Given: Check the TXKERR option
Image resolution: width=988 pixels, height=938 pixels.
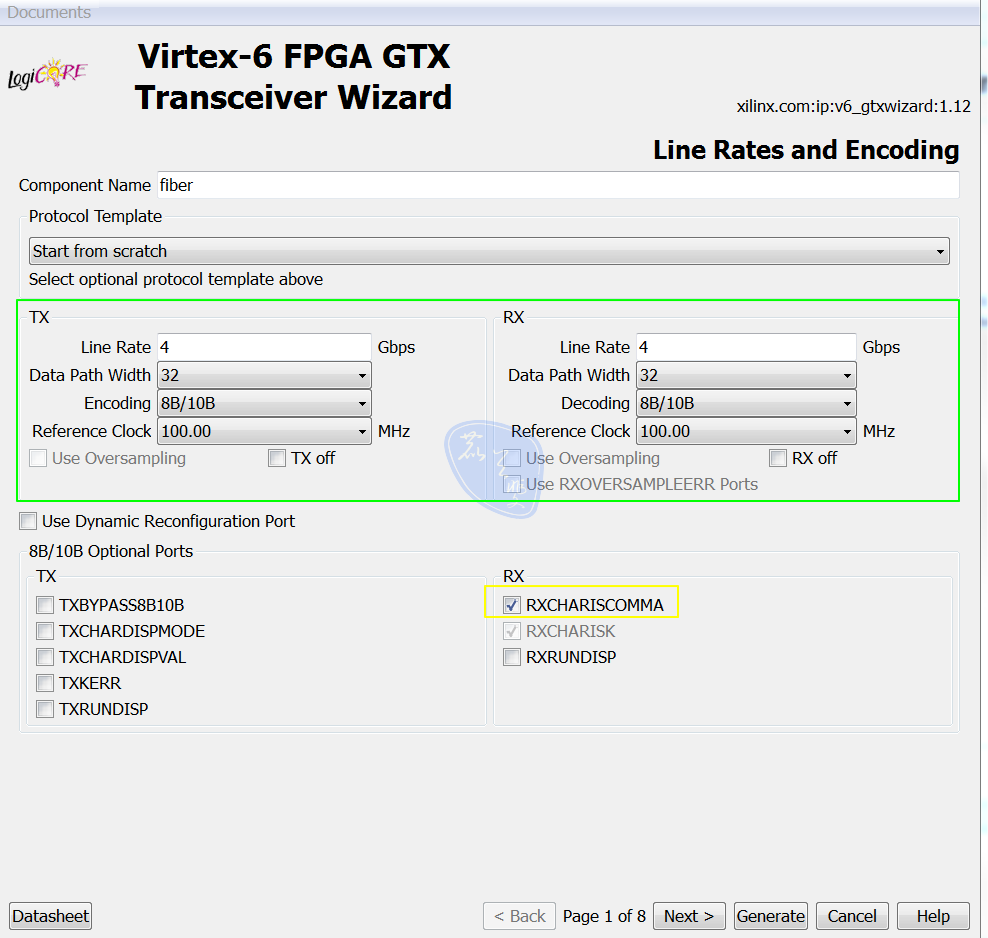Looking at the screenshot, I should point(45,683).
